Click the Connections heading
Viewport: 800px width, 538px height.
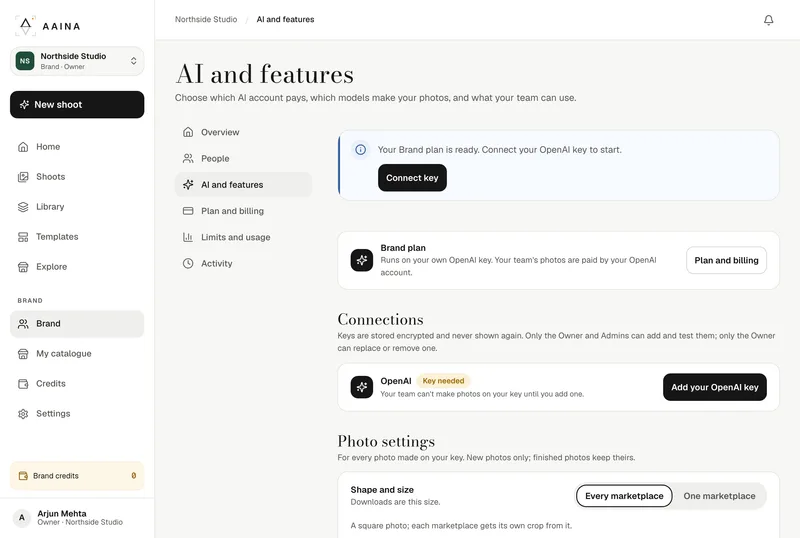(x=381, y=320)
